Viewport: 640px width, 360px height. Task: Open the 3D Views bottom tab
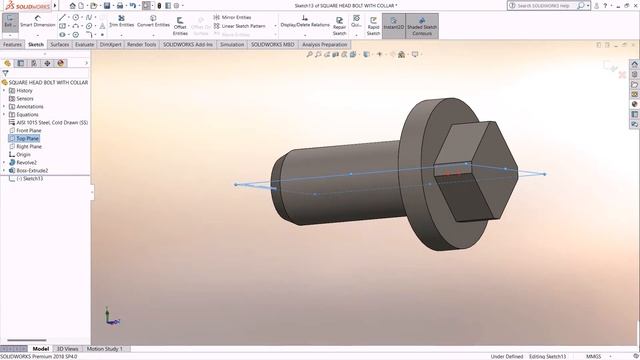pos(67,349)
